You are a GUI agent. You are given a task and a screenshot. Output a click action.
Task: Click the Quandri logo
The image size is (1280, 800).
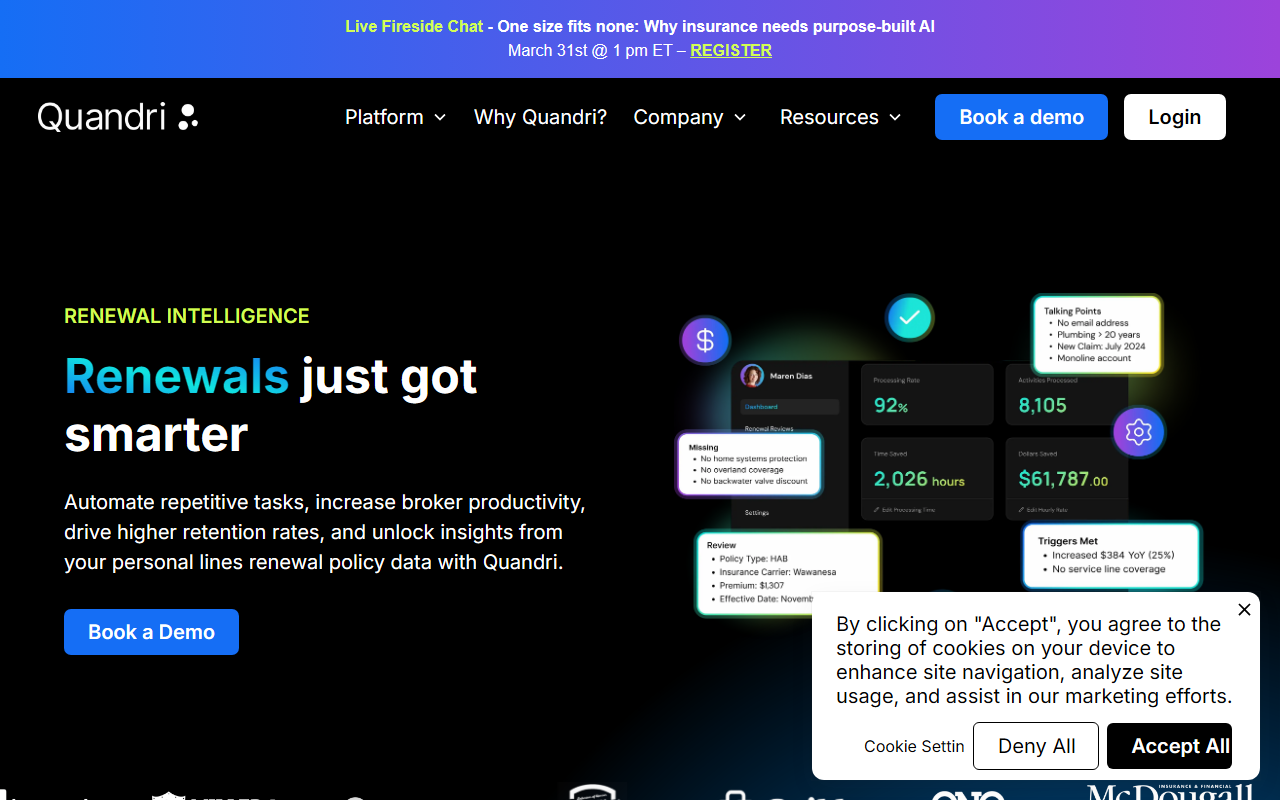click(x=118, y=117)
